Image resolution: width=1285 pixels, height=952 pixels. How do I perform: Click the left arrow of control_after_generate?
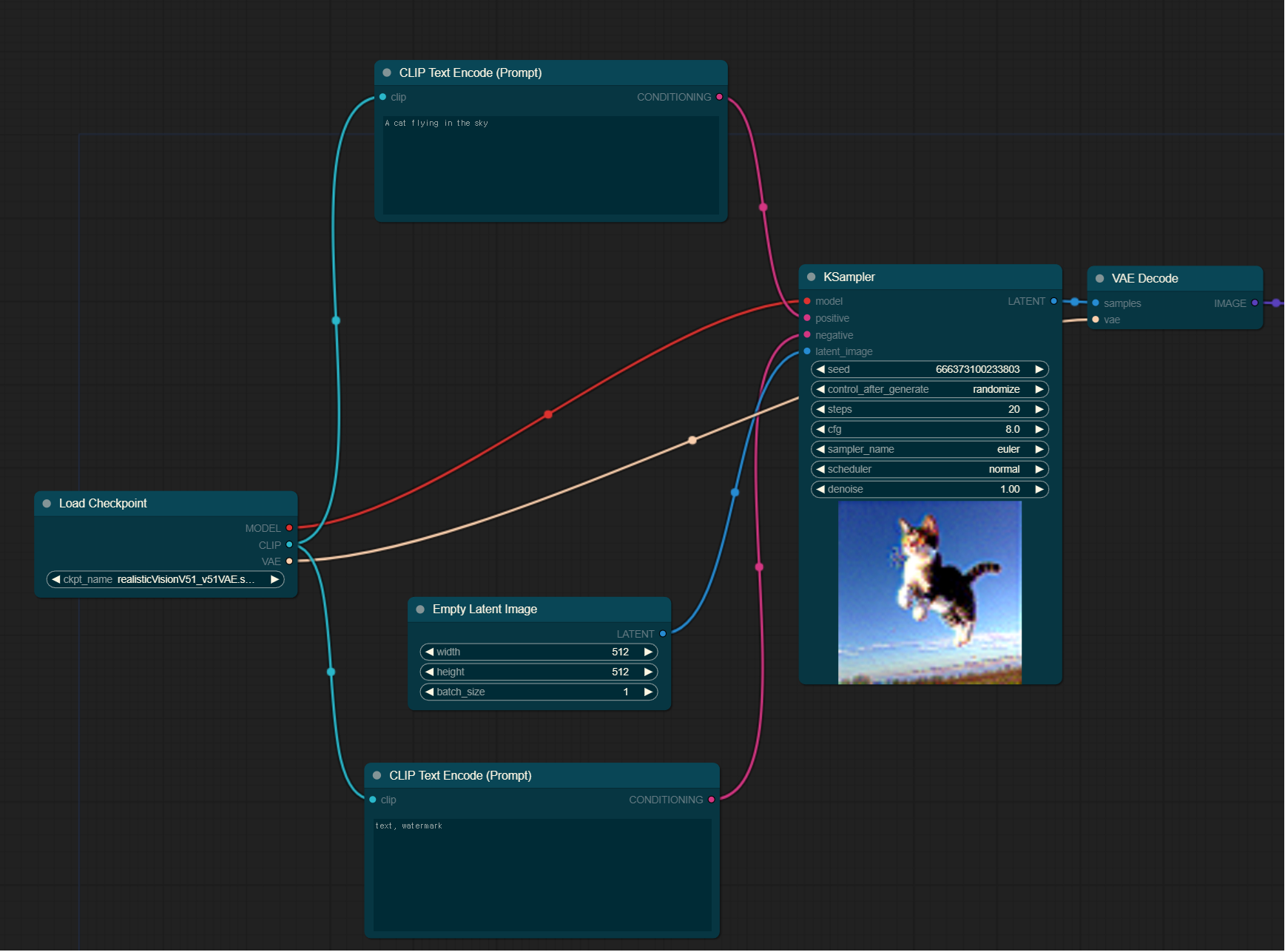(820, 389)
